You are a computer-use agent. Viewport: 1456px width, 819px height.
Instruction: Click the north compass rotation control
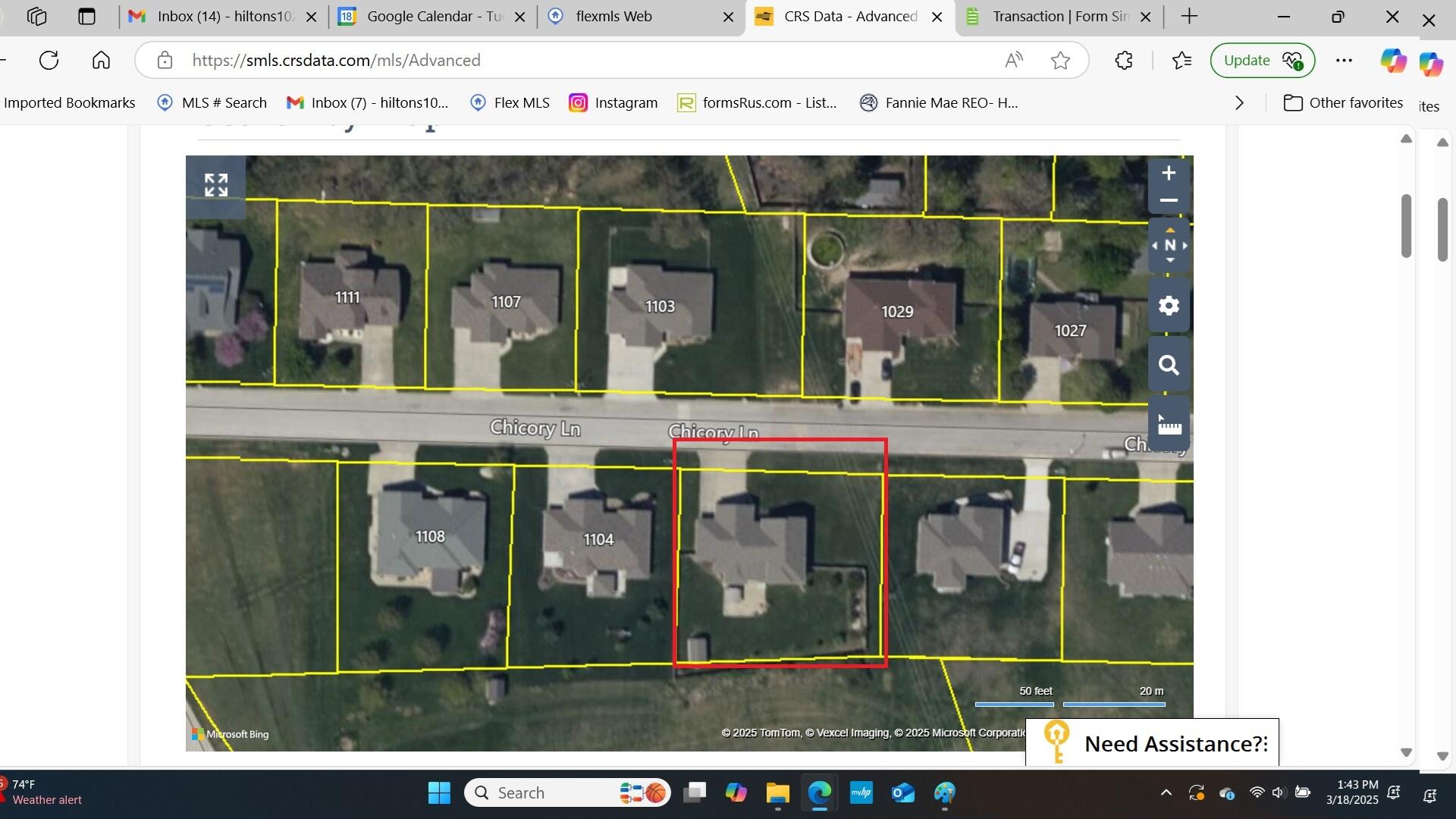click(1169, 246)
